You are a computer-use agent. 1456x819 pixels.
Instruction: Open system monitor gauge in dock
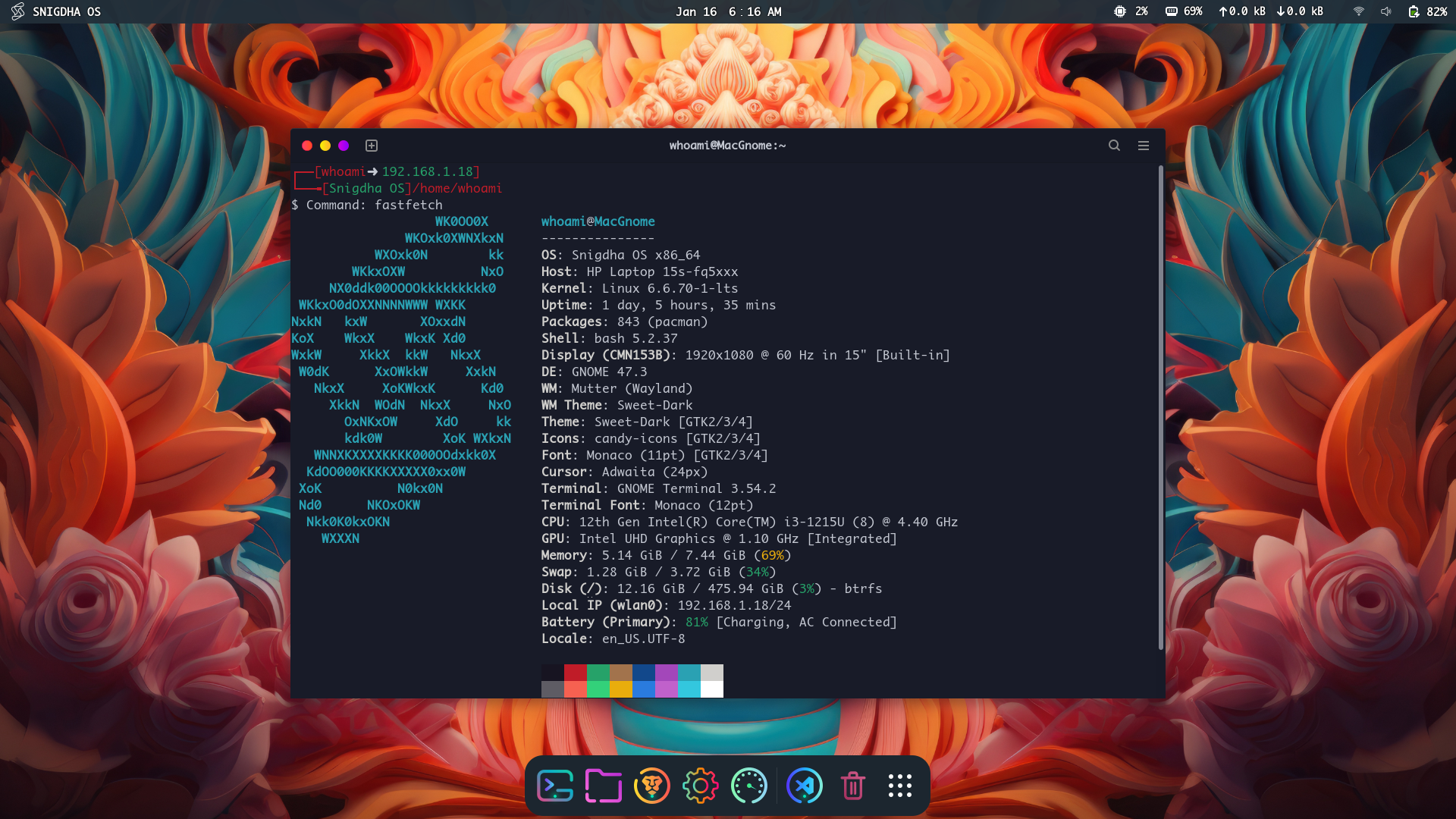749,786
